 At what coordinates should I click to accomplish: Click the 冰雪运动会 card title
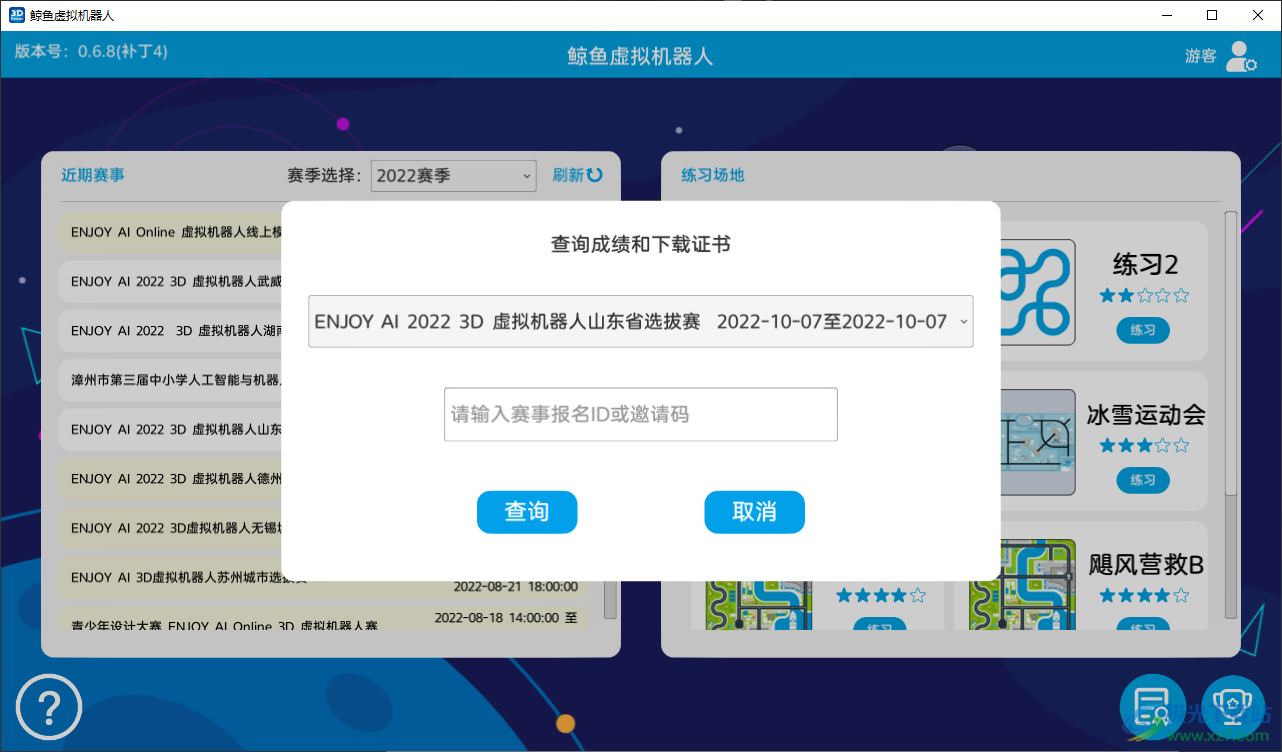[x=1146, y=415]
